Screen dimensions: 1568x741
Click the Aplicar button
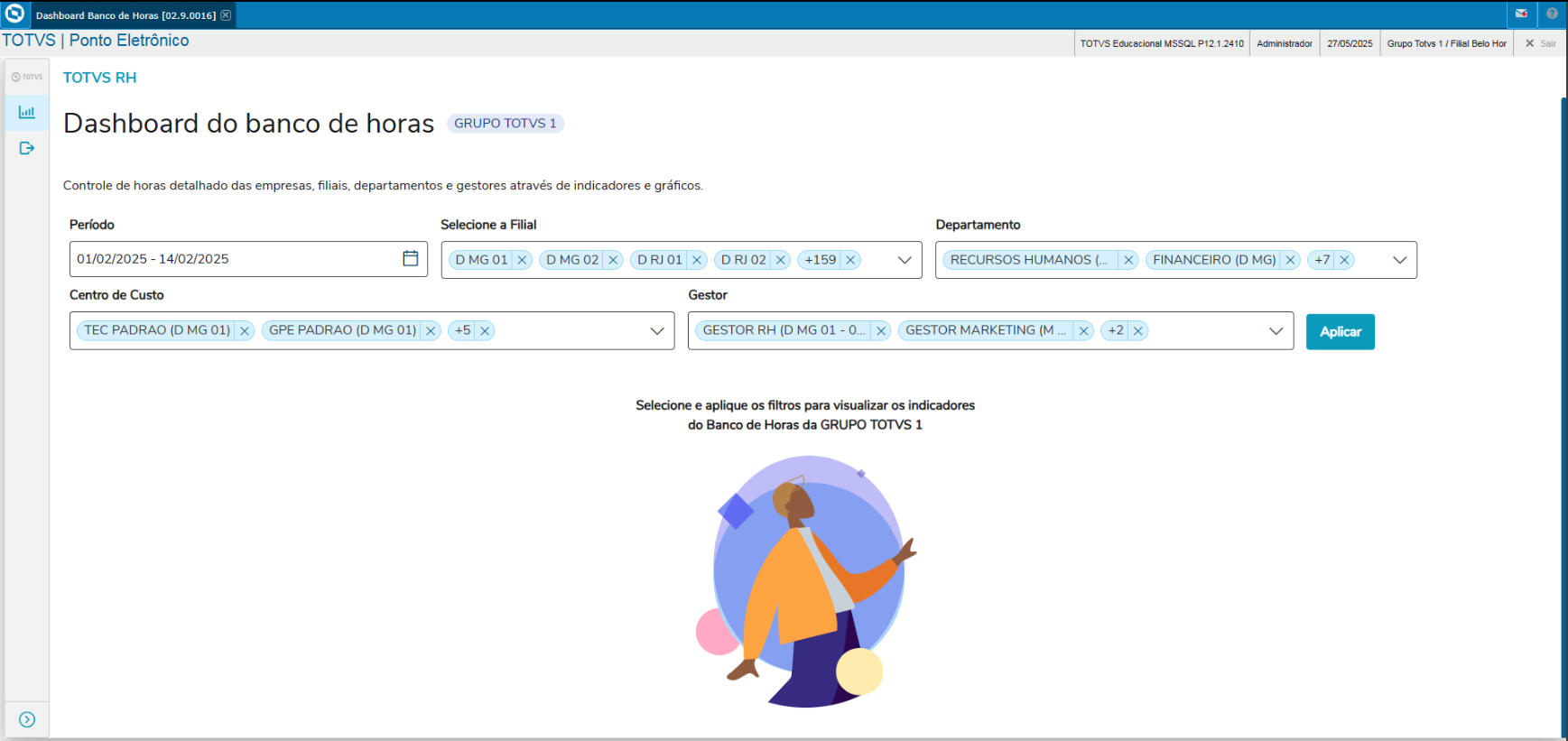click(x=1340, y=332)
